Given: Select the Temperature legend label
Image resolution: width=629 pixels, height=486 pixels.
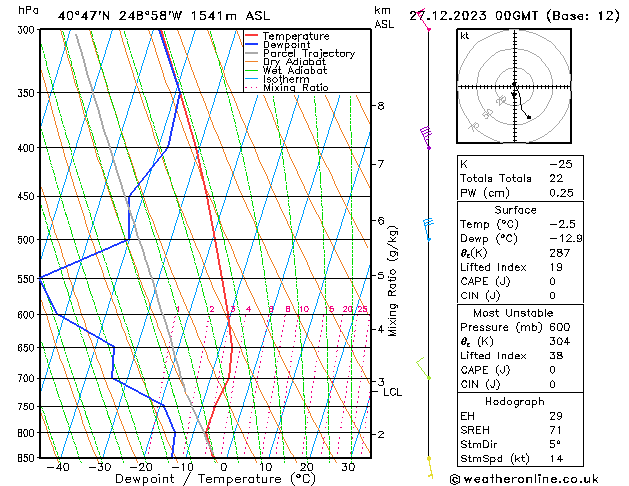Looking at the screenshot, I should click(296, 36).
